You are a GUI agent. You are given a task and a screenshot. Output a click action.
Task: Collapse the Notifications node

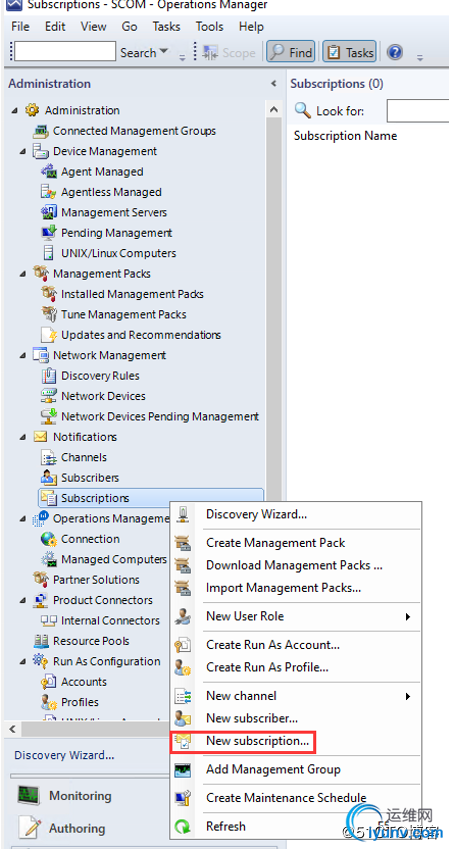[x=22, y=437]
